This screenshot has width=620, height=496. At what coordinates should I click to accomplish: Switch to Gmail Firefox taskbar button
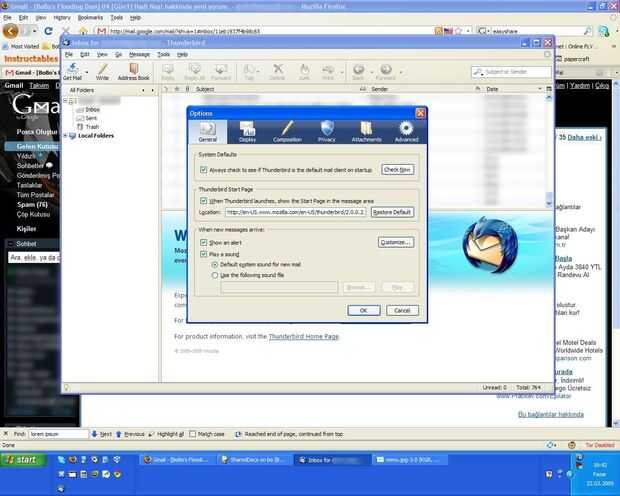pyautogui.click(x=176, y=460)
